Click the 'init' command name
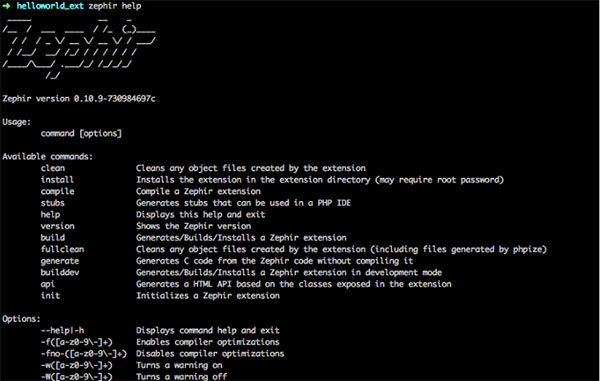Viewport: 600px width, 381px height. [x=50, y=296]
